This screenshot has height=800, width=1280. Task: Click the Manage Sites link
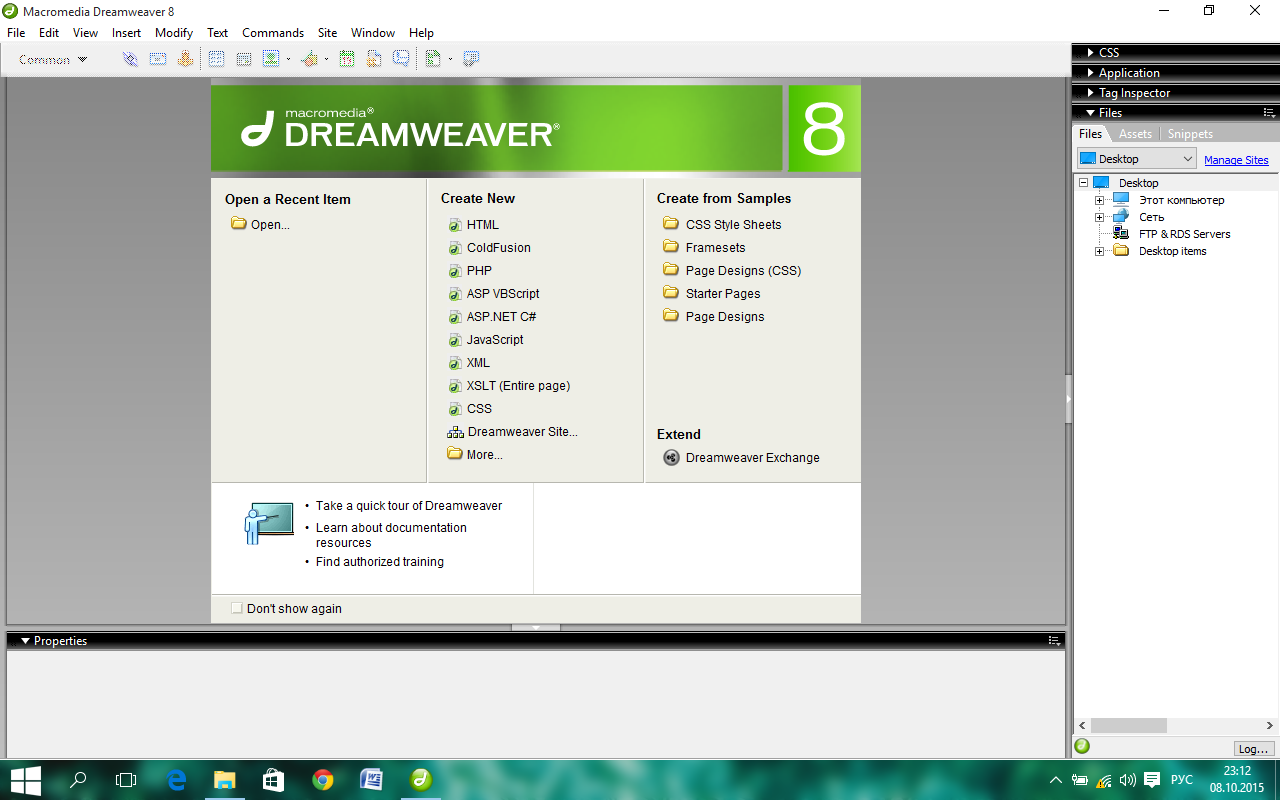[1236, 160]
